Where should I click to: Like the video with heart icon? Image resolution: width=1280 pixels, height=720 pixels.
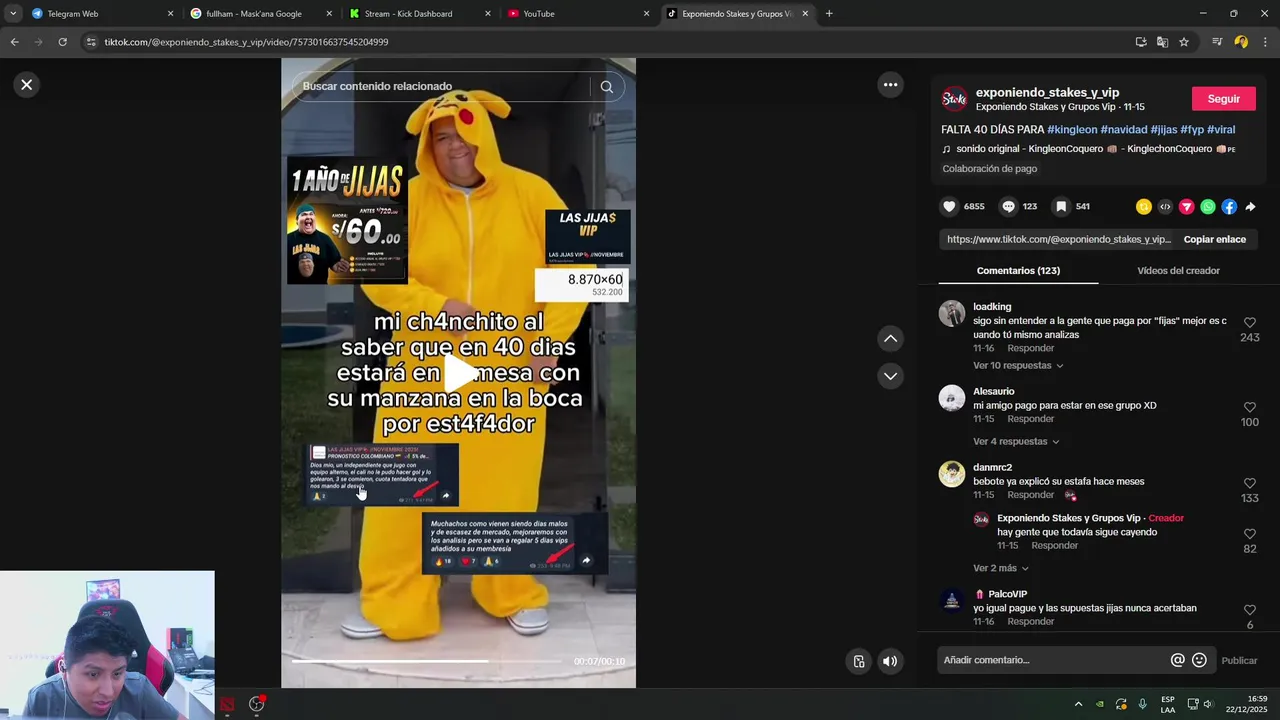949,207
